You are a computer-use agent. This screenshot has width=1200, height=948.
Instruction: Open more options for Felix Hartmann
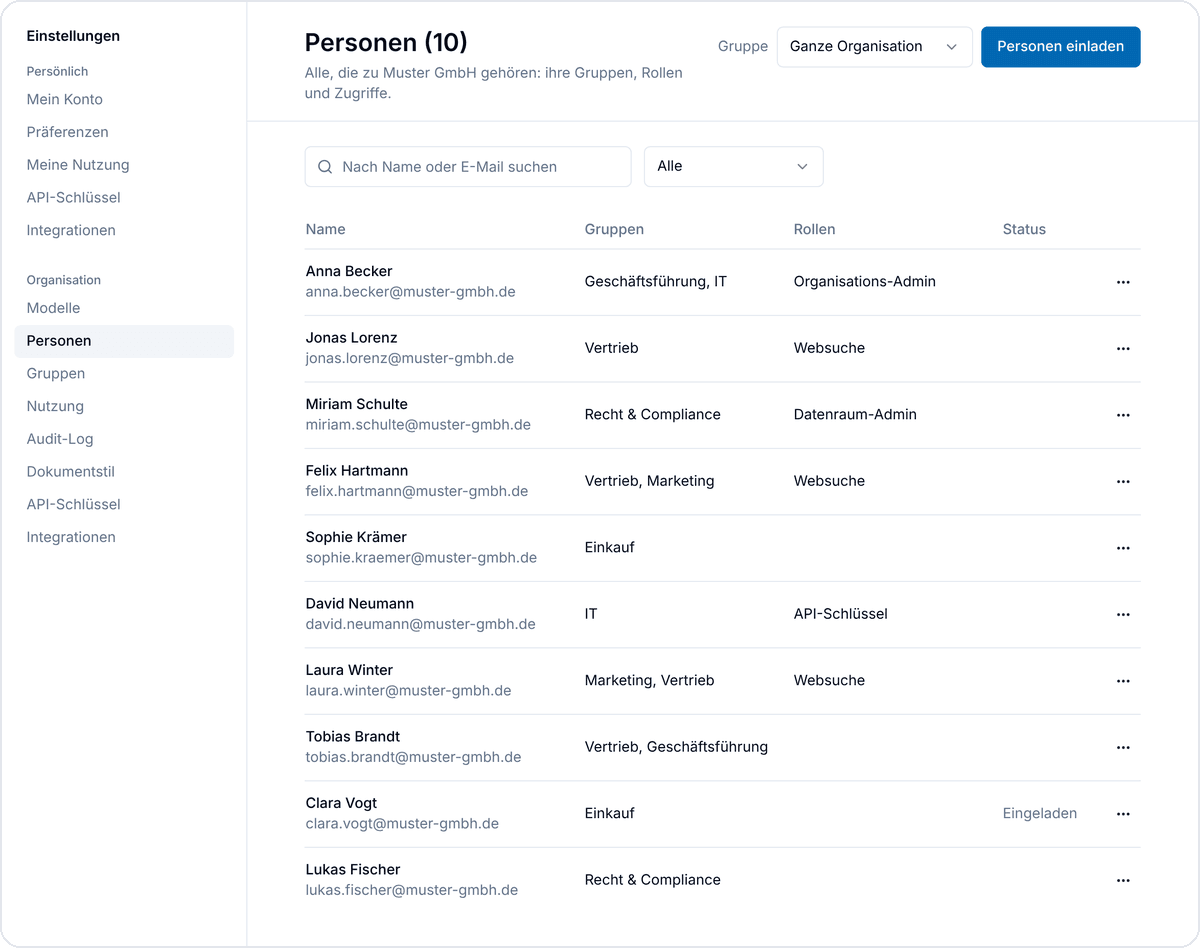tap(1123, 481)
